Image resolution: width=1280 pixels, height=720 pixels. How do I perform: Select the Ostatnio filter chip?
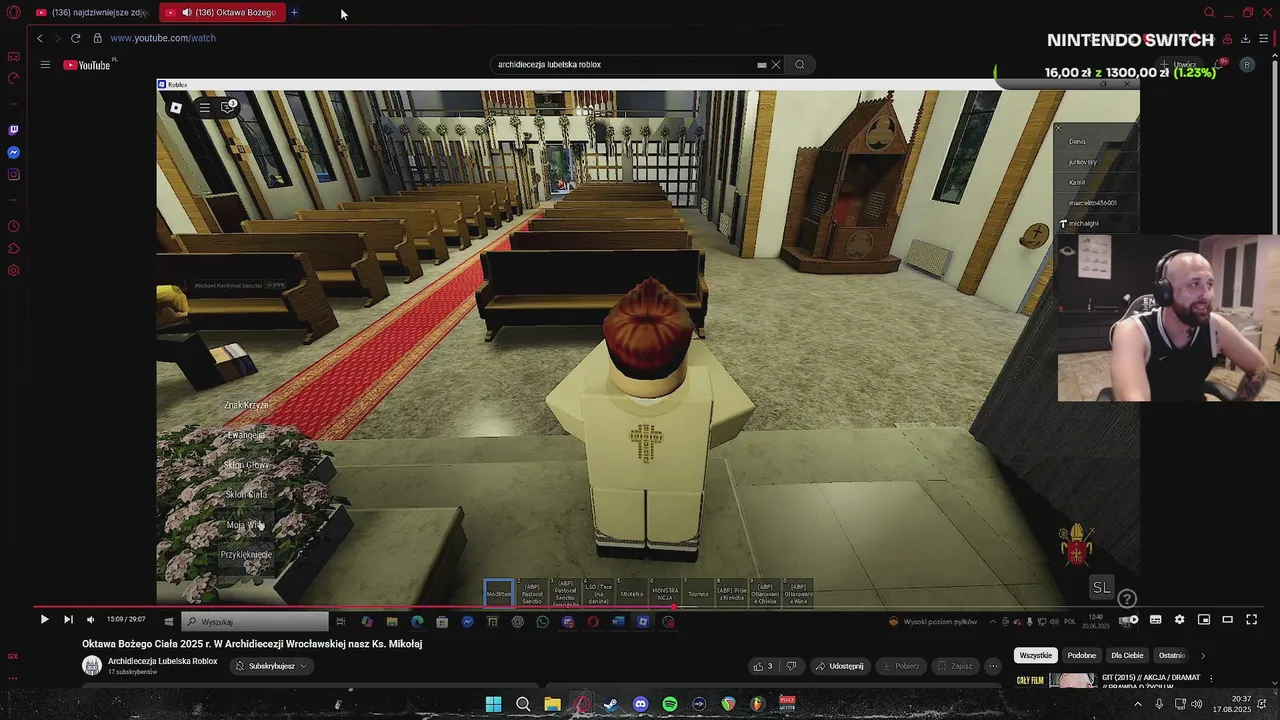pos(1172,656)
